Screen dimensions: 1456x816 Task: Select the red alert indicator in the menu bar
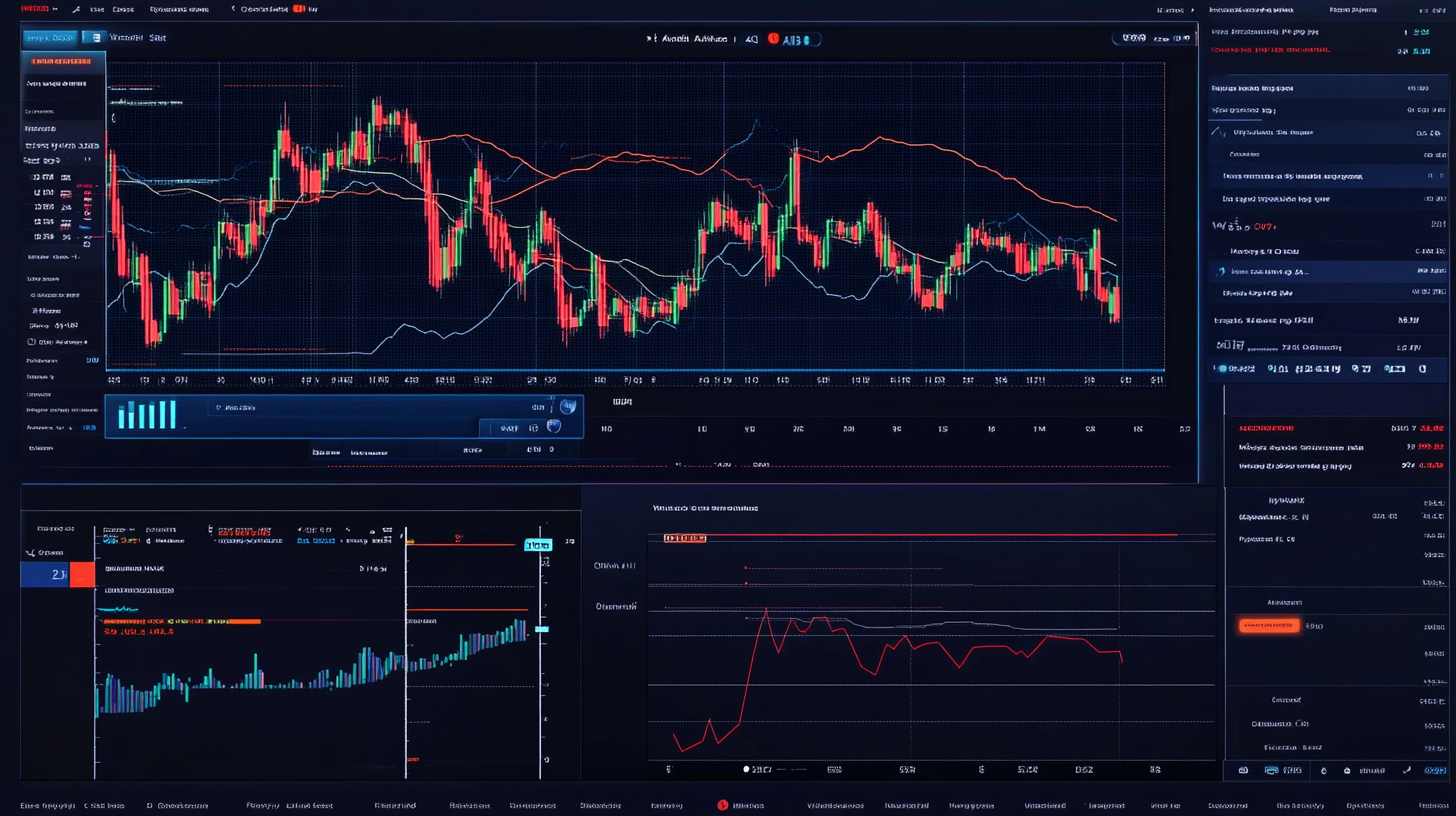click(298, 9)
